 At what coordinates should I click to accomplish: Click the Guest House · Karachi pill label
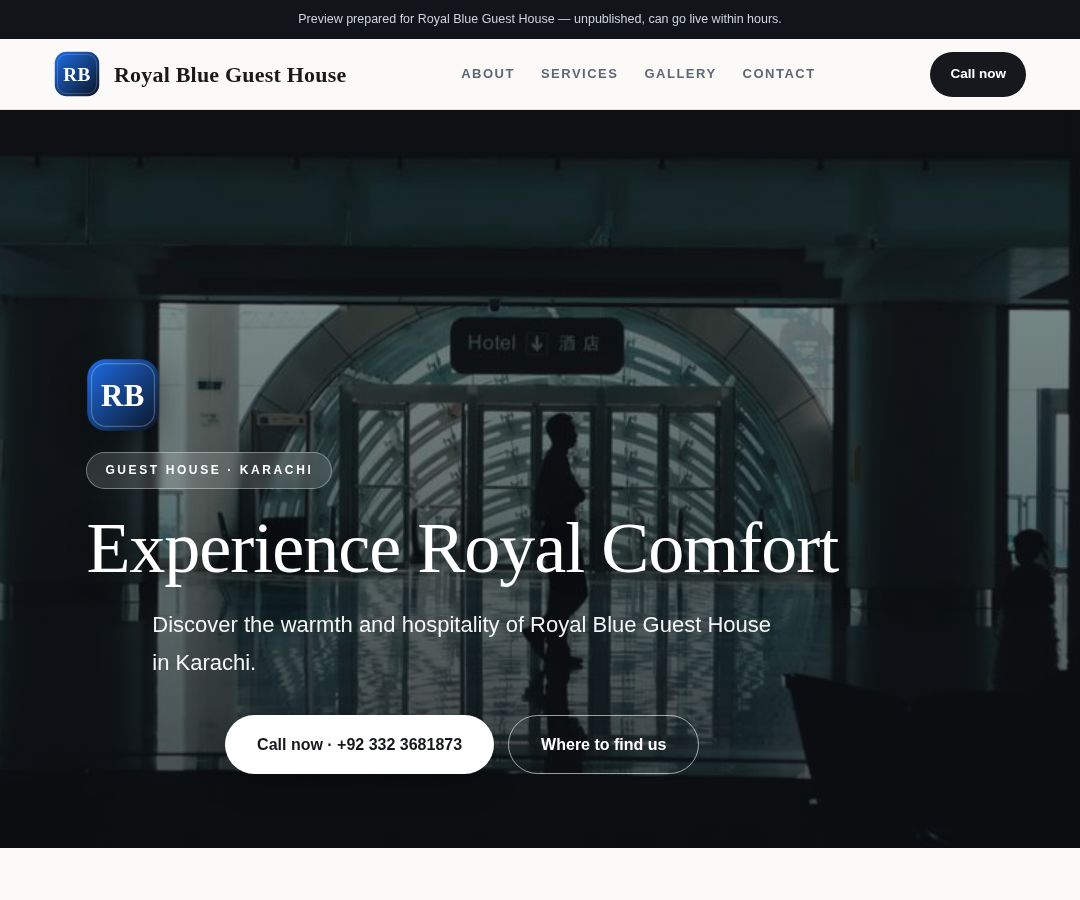click(209, 470)
